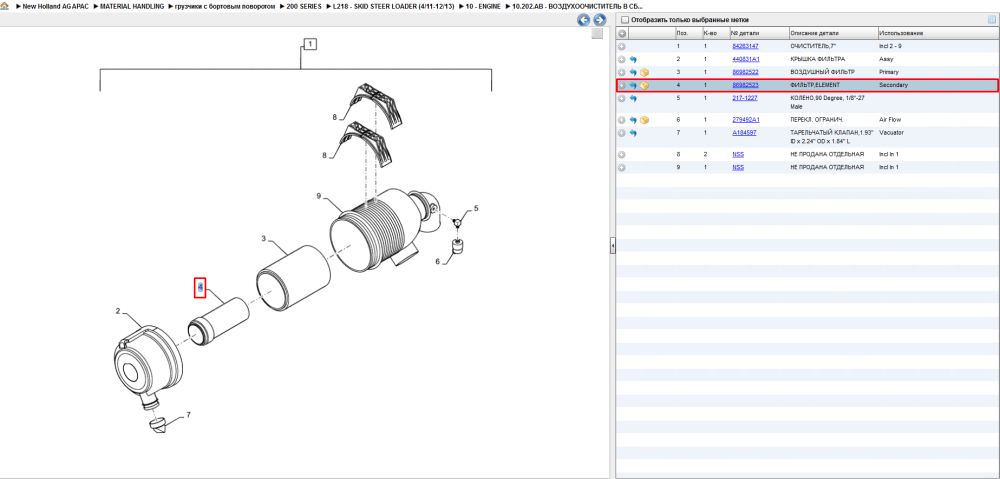Enable show only selected marks checkbox
This screenshot has width=1000, height=479.
625,20
